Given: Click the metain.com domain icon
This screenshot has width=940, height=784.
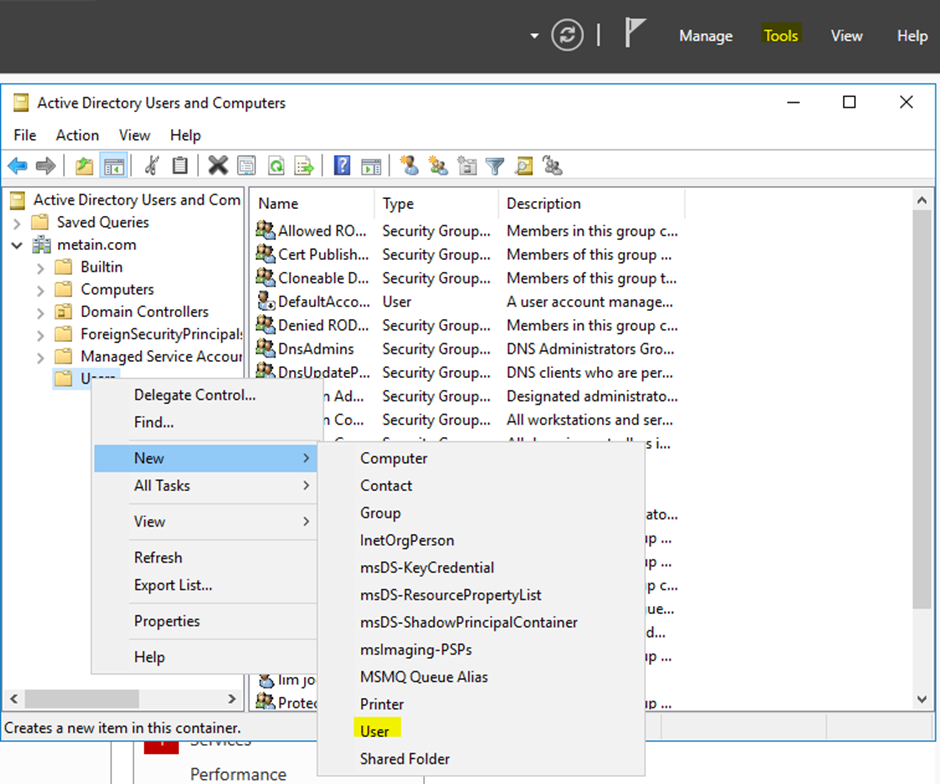Looking at the screenshot, I should tap(41, 245).
